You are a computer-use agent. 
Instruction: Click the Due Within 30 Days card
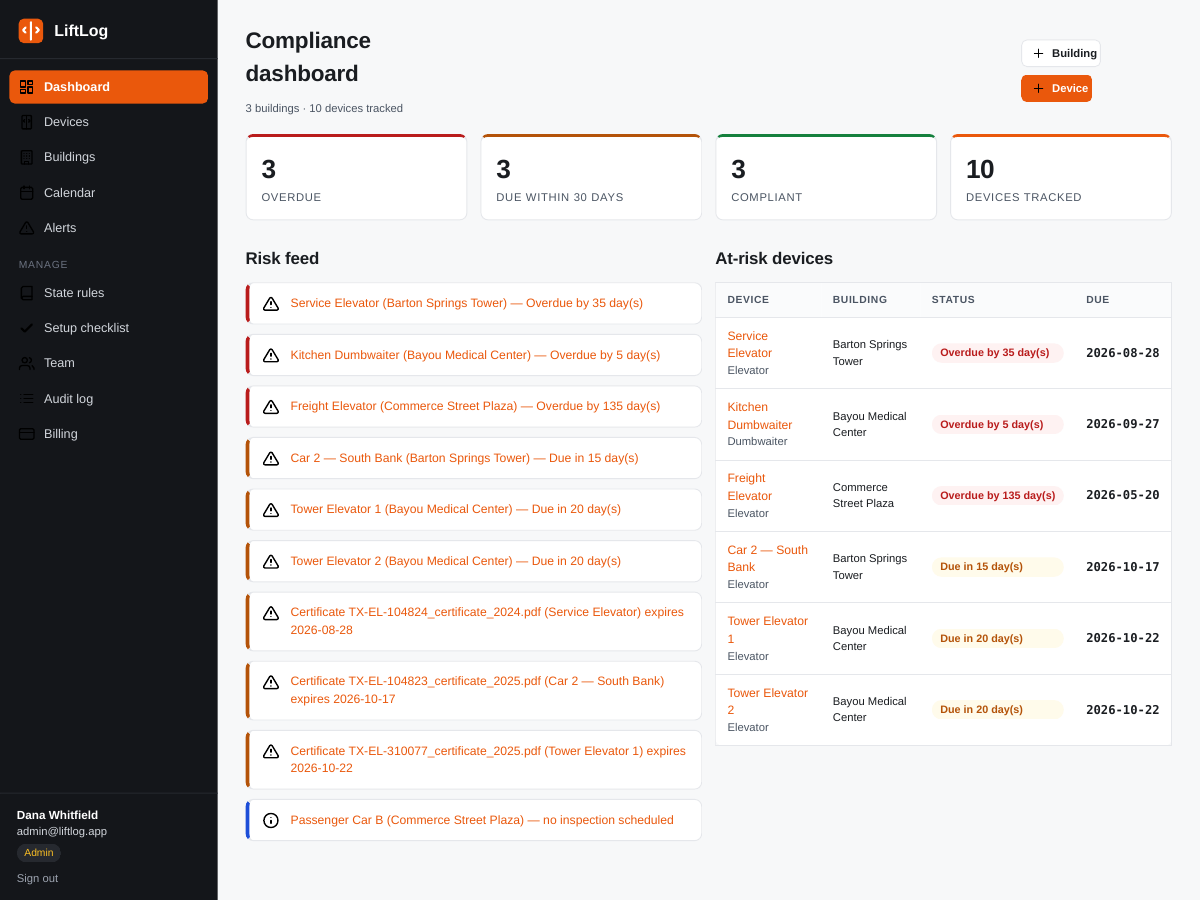(x=591, y=177)
